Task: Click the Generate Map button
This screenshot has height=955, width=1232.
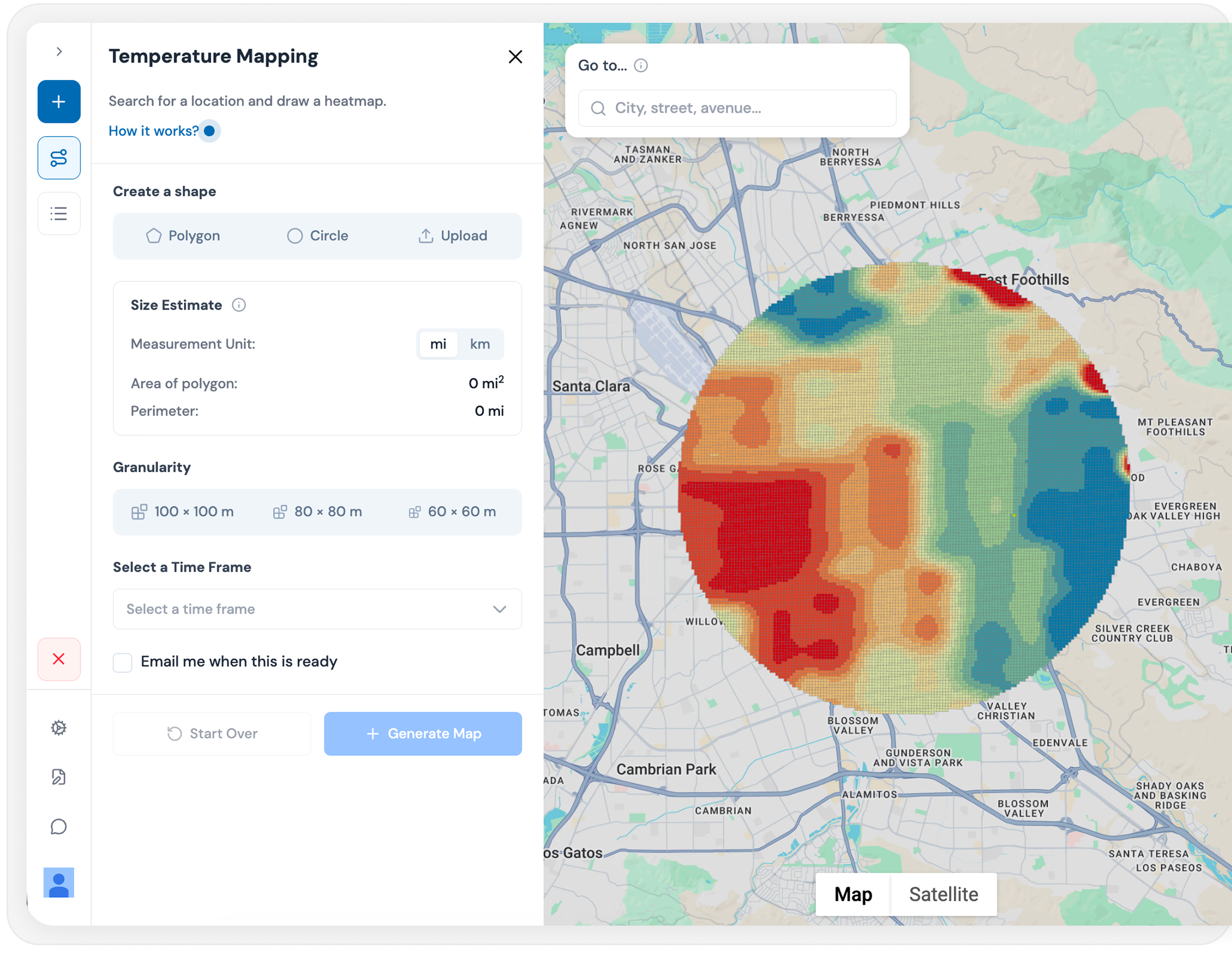Action: coord(423,734)
